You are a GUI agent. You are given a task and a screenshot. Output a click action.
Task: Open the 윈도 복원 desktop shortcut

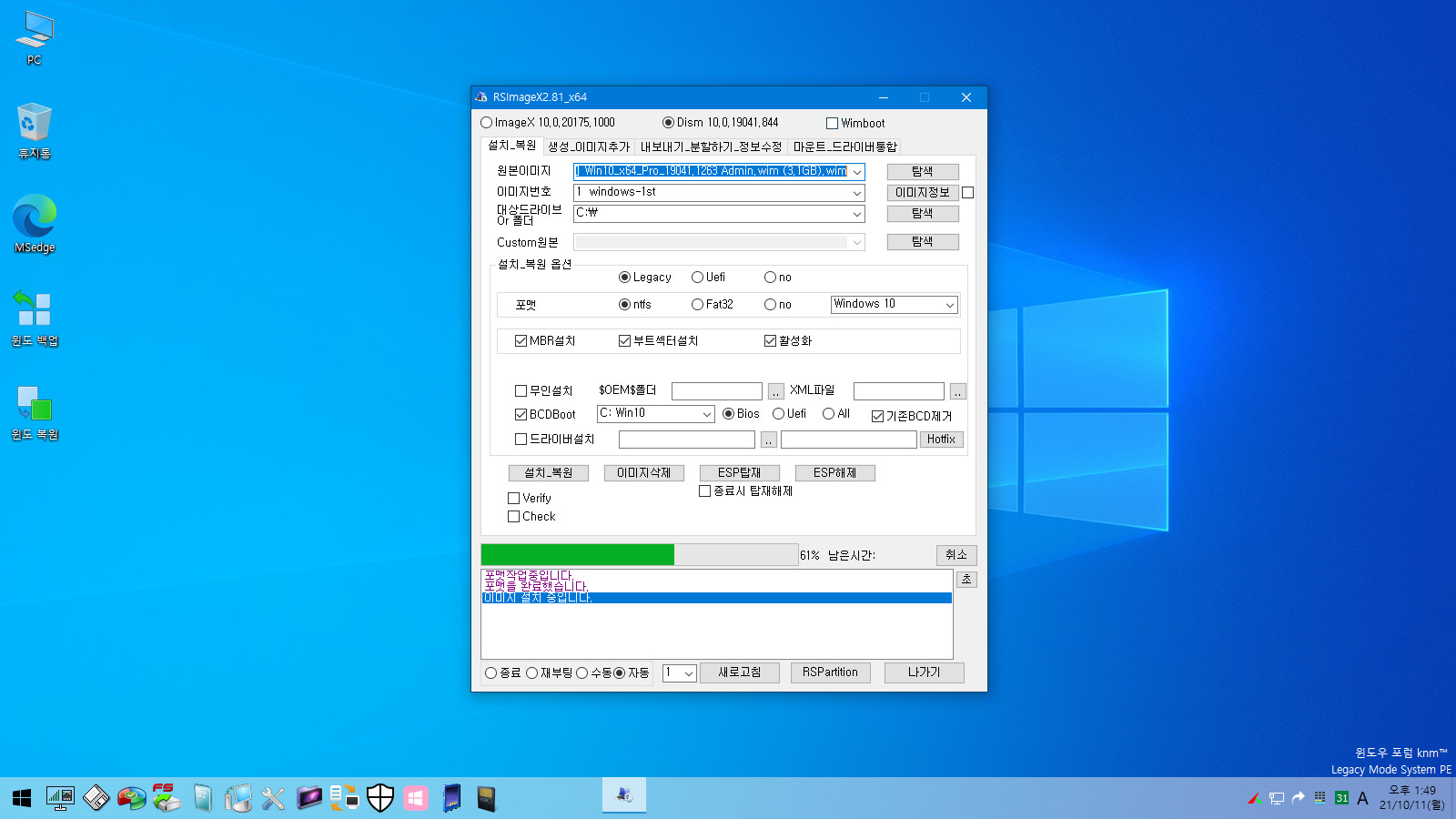click(35, 412)
